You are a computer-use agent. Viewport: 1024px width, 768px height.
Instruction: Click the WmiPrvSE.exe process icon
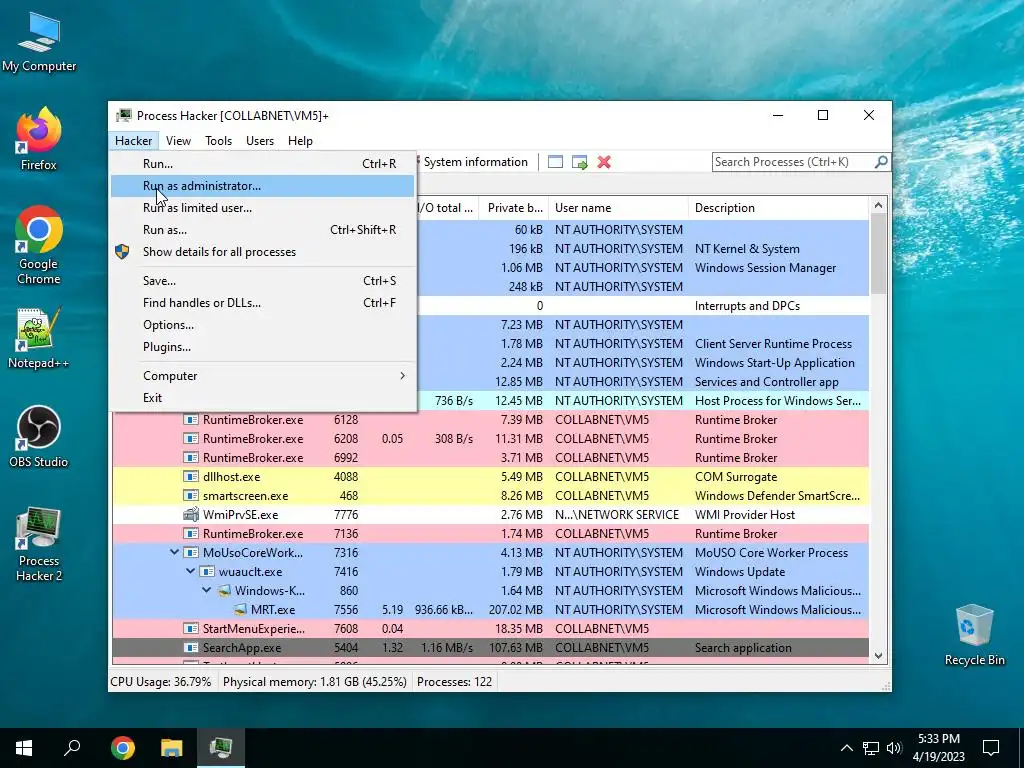point(191,515)
